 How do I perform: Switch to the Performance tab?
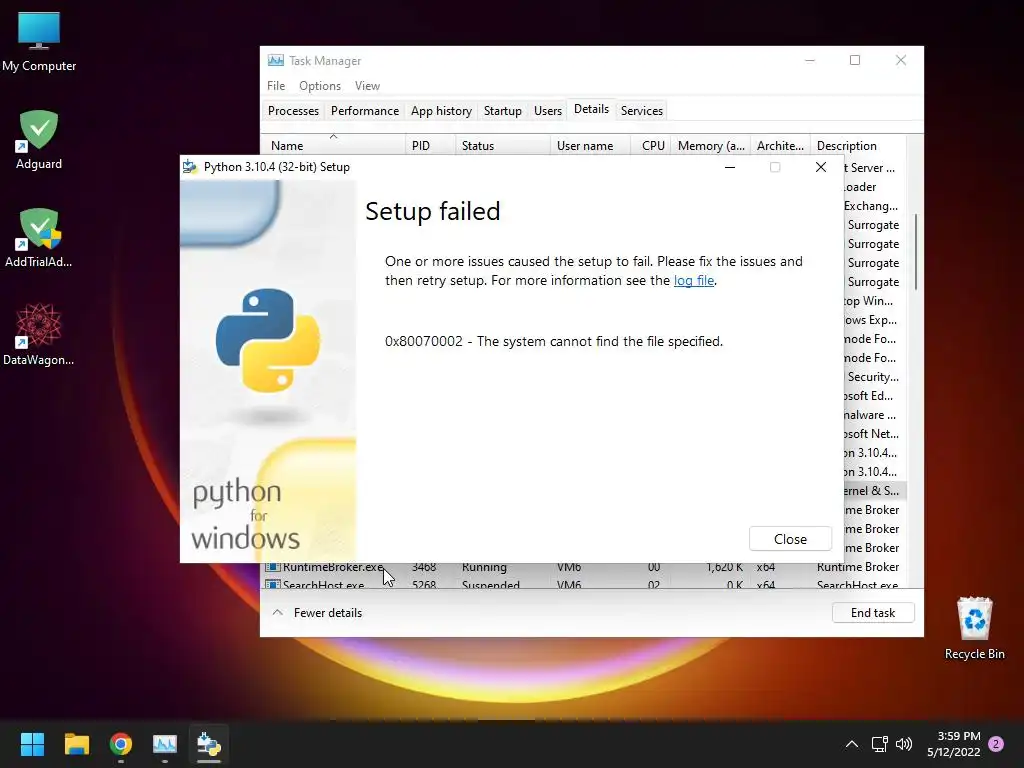(x=364, y=110)
